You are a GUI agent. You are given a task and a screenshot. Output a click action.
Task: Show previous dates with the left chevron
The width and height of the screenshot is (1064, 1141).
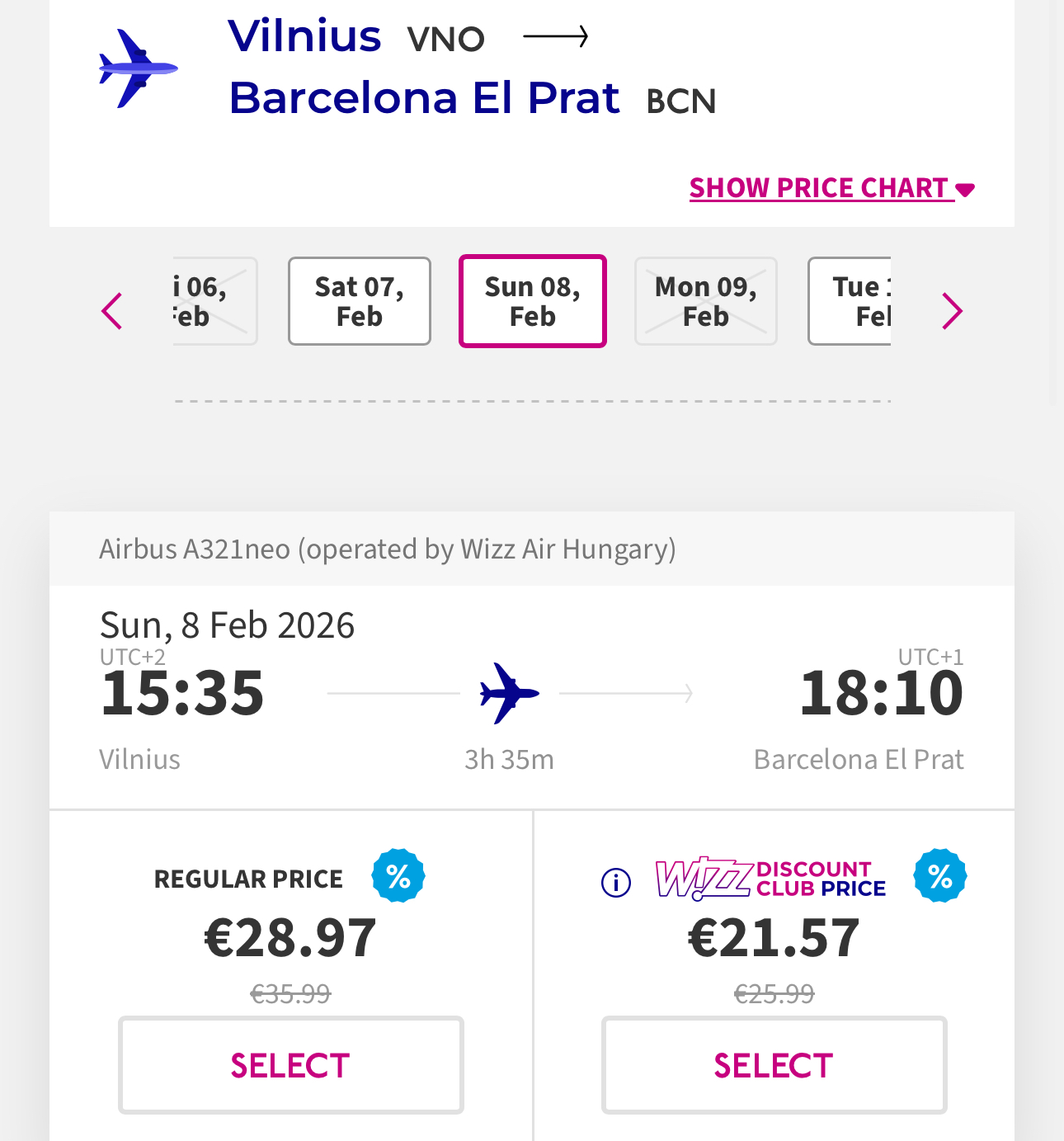tap(112, 311)
